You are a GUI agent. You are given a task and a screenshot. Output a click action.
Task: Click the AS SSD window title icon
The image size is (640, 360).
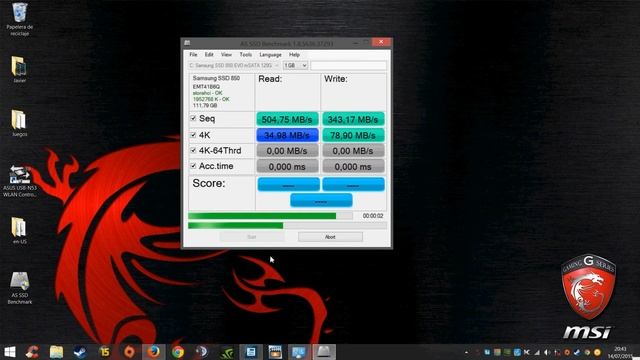pos(187,43)
